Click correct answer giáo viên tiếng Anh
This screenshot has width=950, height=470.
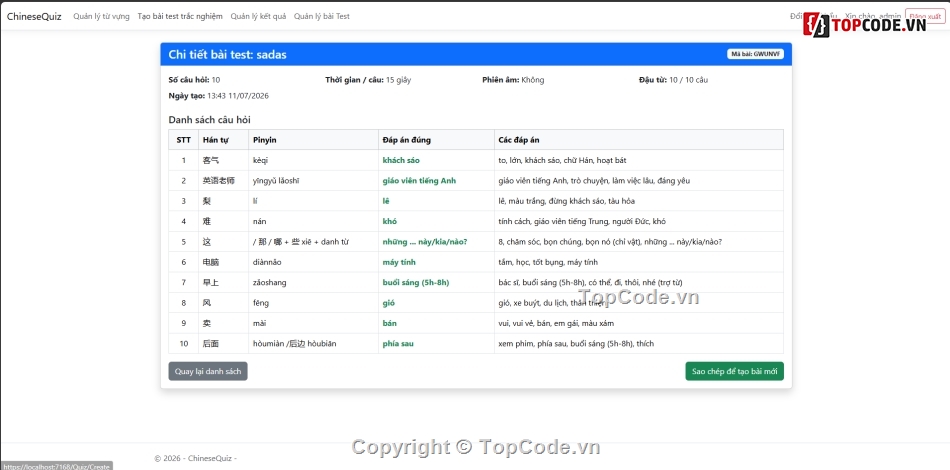(419, 180)
